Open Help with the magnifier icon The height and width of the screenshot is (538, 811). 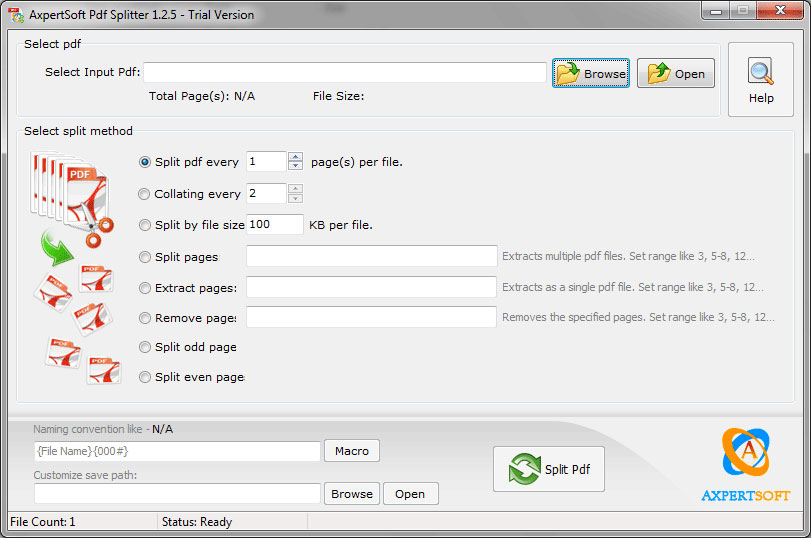point(760,80)
